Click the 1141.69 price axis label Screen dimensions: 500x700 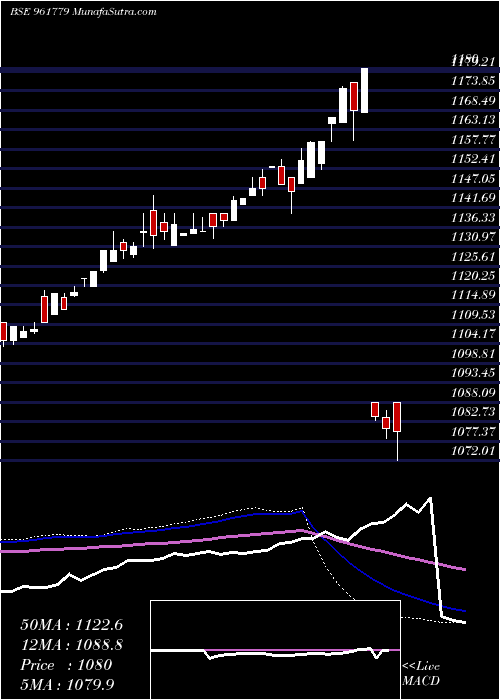pos(473,198)
